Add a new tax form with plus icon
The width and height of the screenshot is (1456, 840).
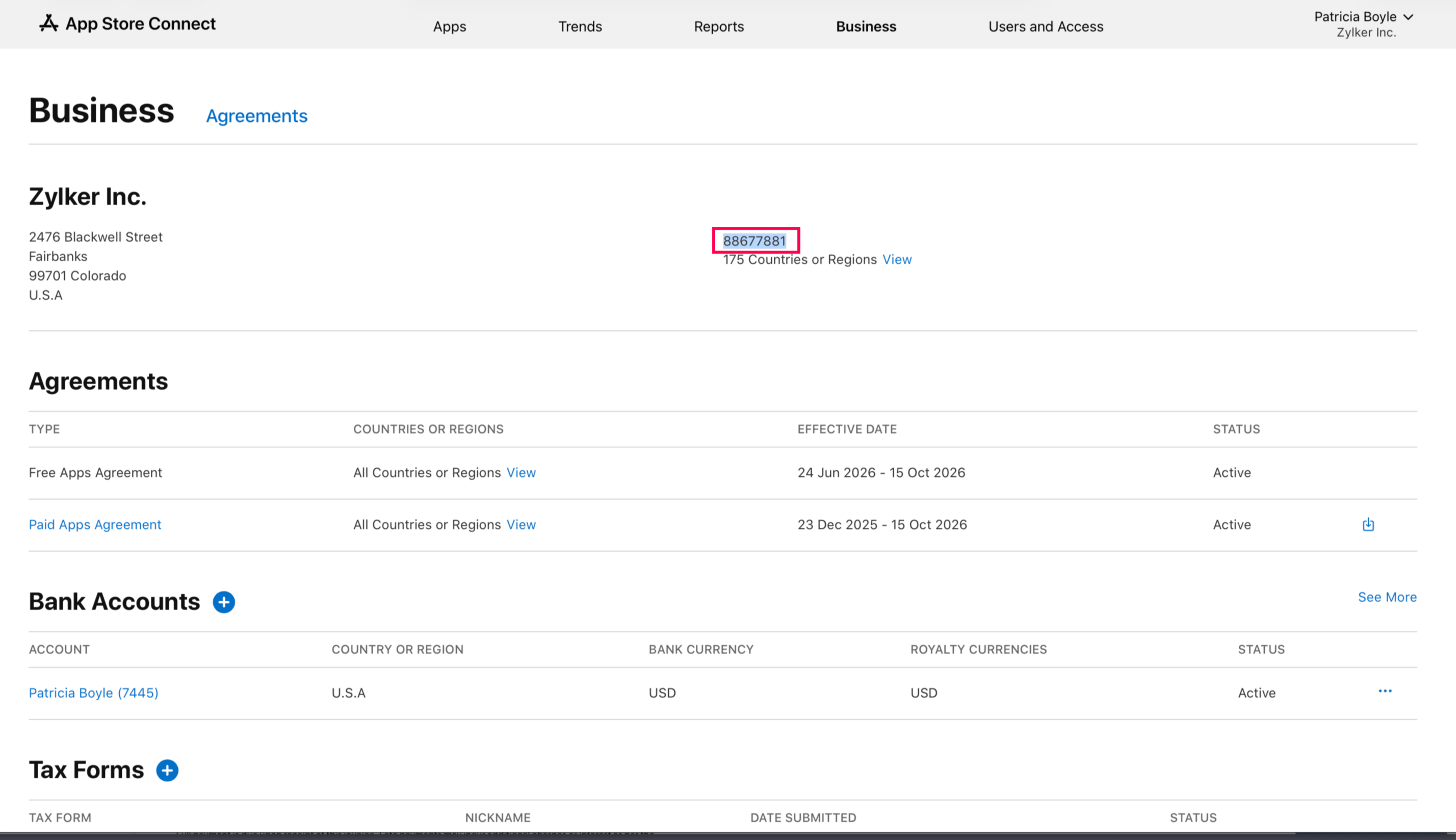[167, 770]
